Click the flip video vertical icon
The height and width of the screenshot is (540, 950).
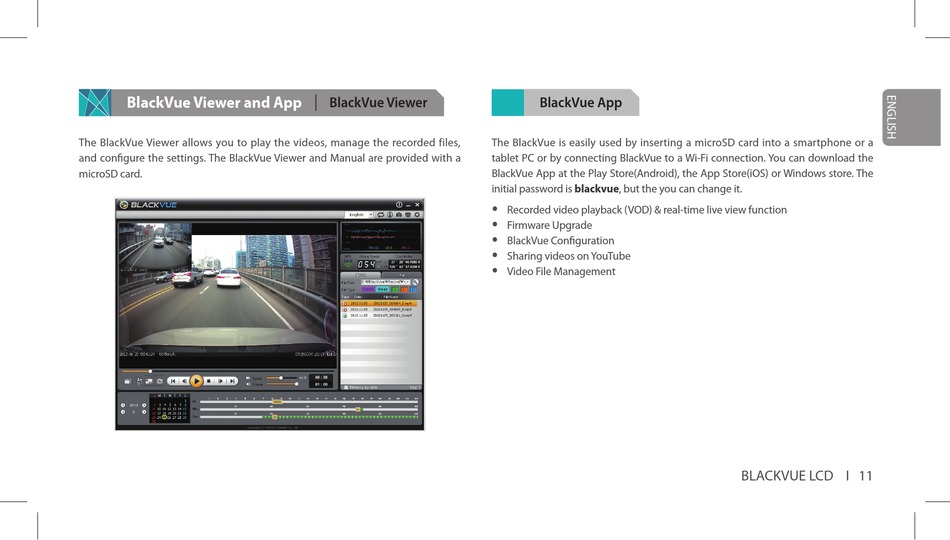click(139, 381)
